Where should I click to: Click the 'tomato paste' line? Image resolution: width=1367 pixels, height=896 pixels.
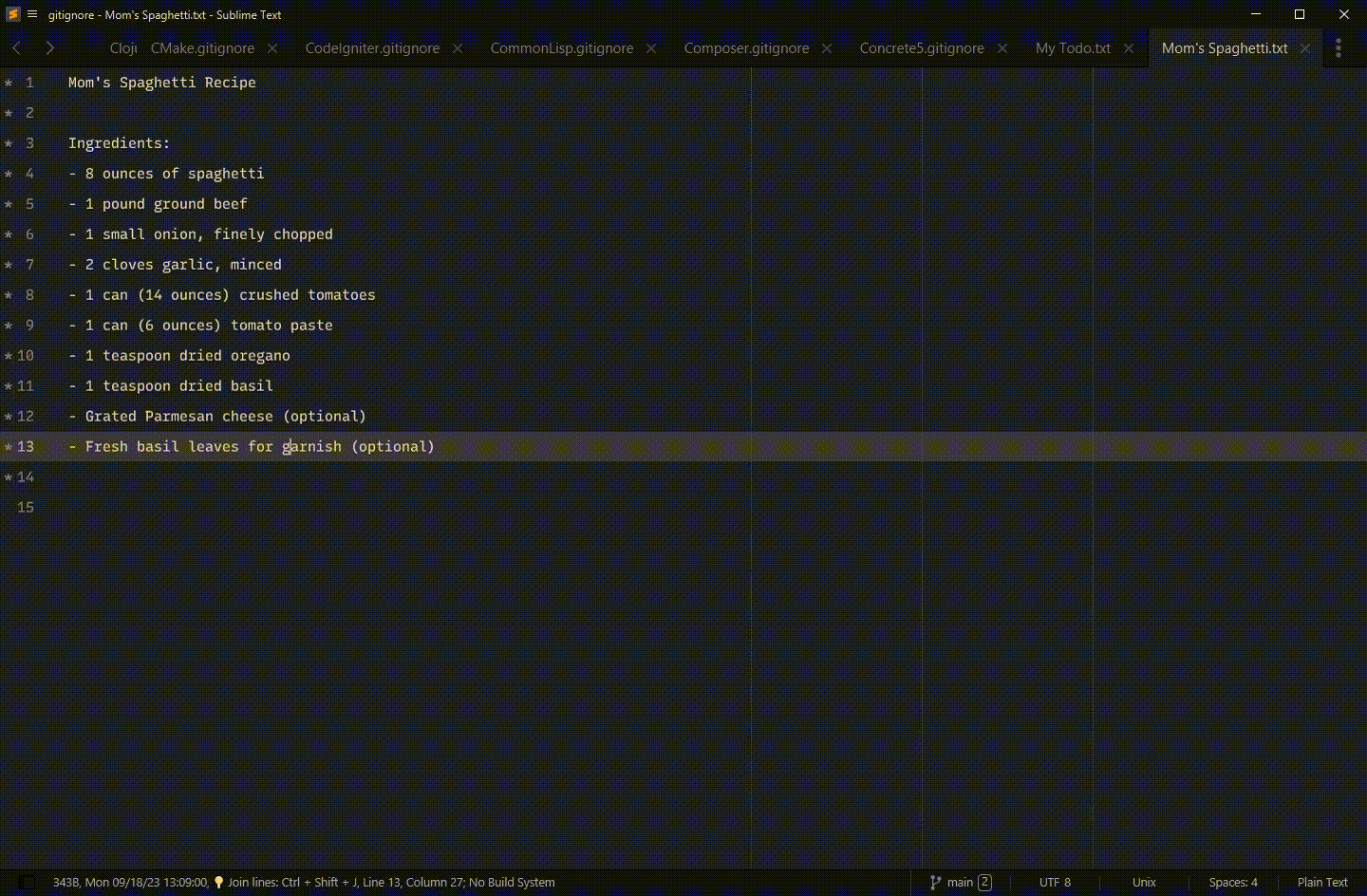[200, 326]
